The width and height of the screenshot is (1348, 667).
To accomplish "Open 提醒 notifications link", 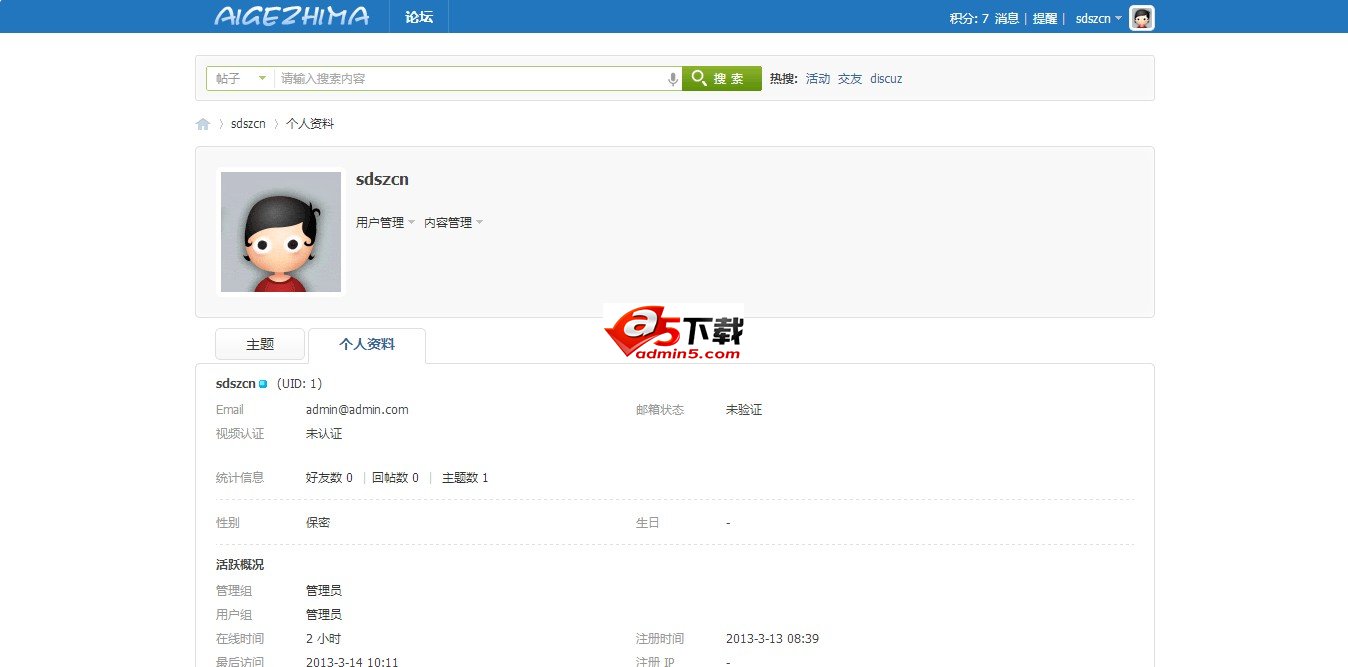I will (1045, 18).
